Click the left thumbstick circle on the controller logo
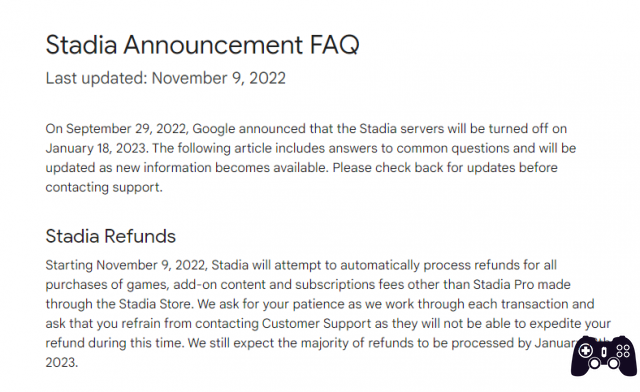 [594, 363]
